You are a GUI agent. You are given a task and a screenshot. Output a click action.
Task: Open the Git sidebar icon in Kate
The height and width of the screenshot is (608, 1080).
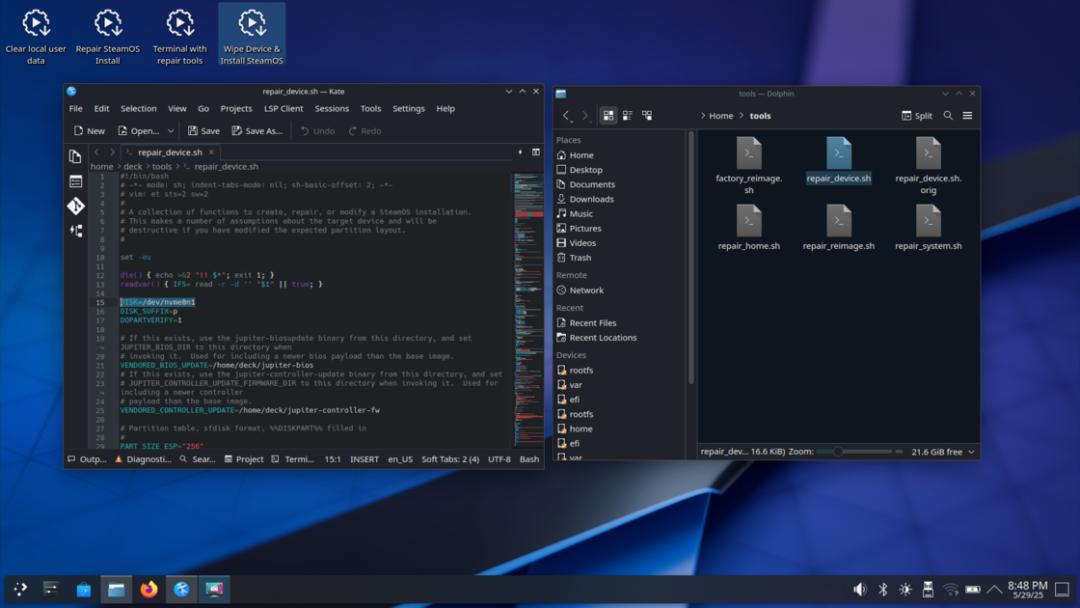[x=76, y=206]
